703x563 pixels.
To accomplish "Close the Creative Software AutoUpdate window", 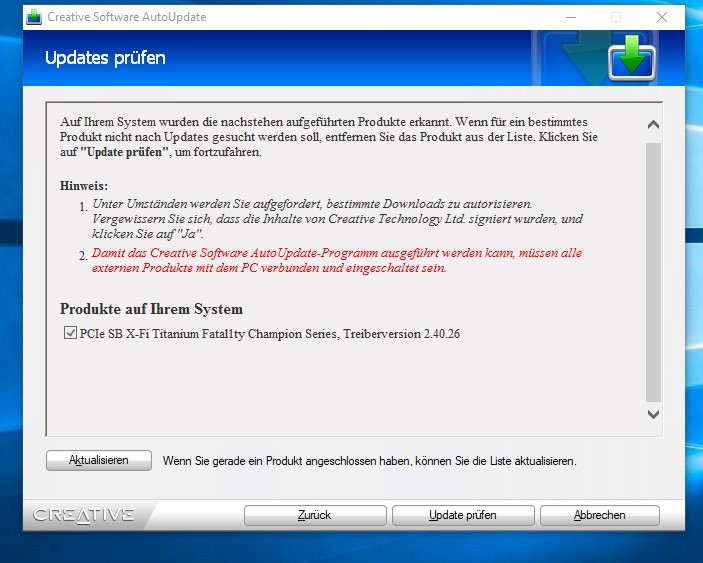I will 662,17.
